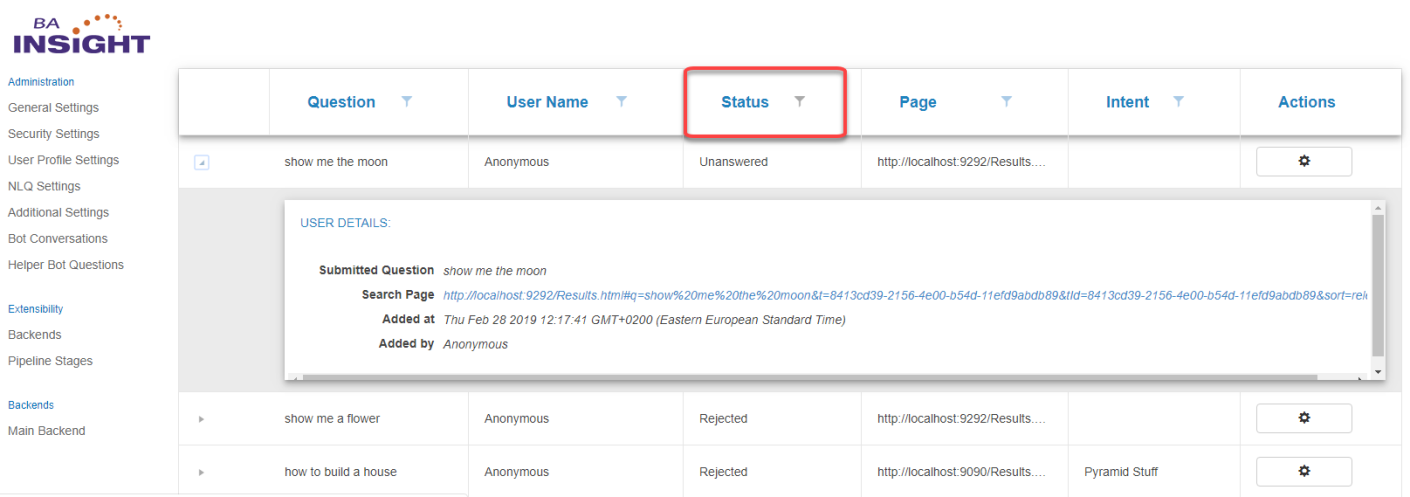The image size is (1410, 497).
Task: Click the user details vertical scrollbar
Action: point(1378,285)
